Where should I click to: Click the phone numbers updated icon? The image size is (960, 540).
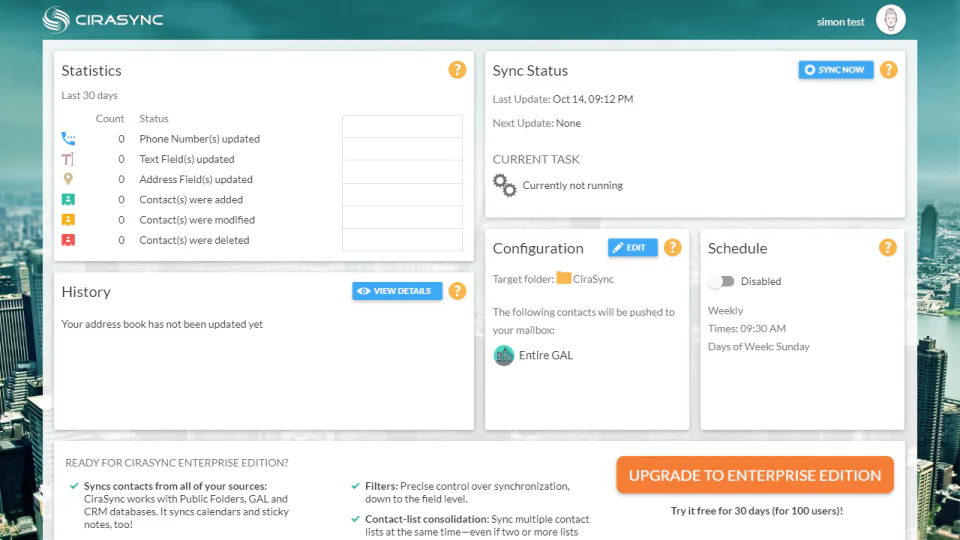point(68,139)
